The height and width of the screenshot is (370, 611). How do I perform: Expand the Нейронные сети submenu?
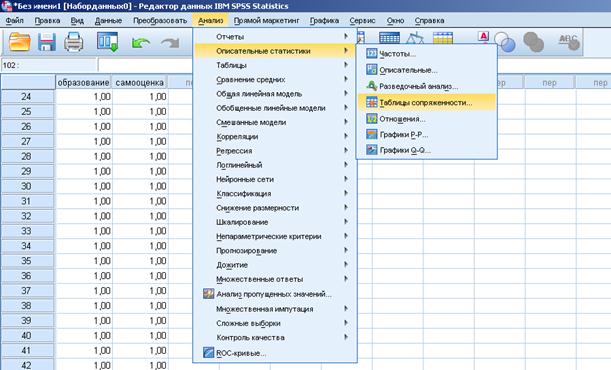tap(275, 179)
